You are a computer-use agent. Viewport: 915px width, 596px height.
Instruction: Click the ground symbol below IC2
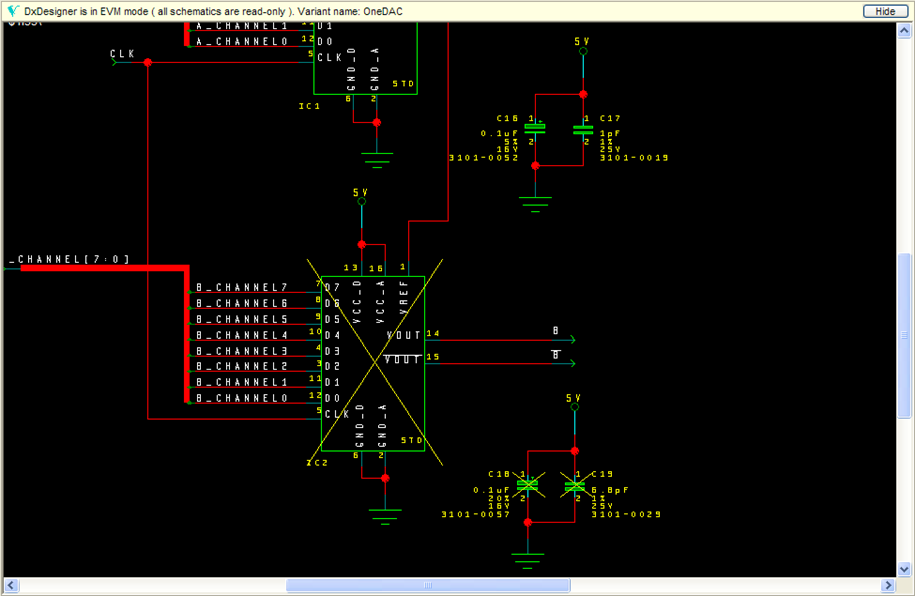pos(383,516)
